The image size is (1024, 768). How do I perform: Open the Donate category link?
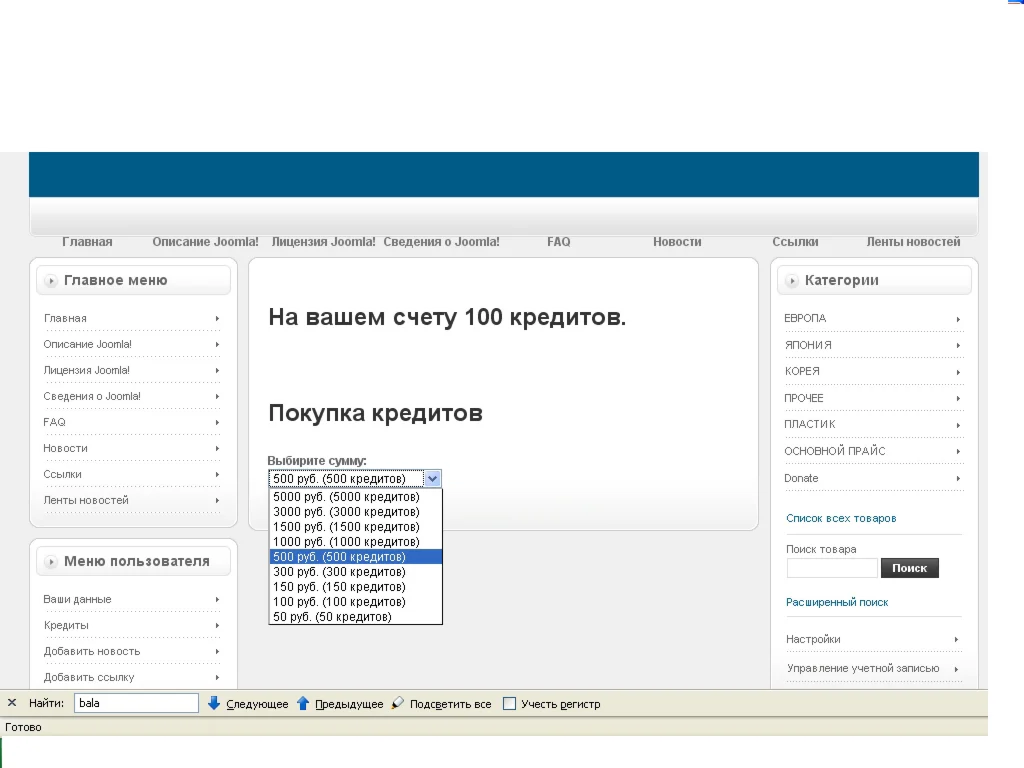[x=801, y=478]
